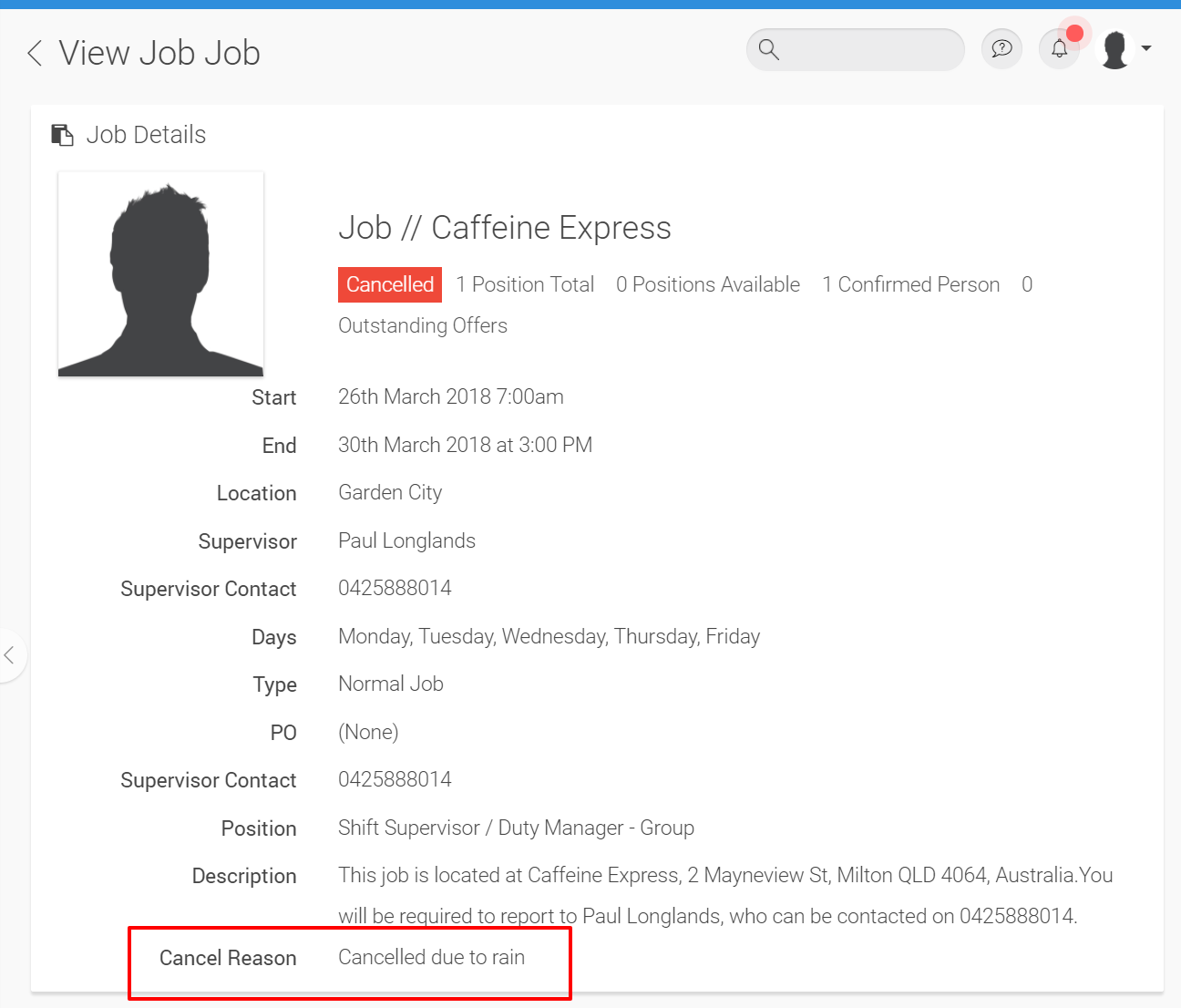Click inside the top search field
The width and height of the screenshot is (1181, 1008).
[870, 50]
